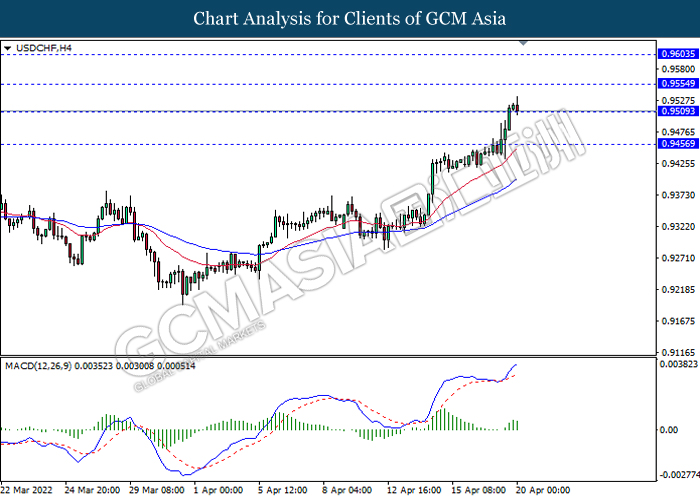Click the 0.92710 price axis value
The height and width of the screenshot is (500, 700).
pos(679,258)
